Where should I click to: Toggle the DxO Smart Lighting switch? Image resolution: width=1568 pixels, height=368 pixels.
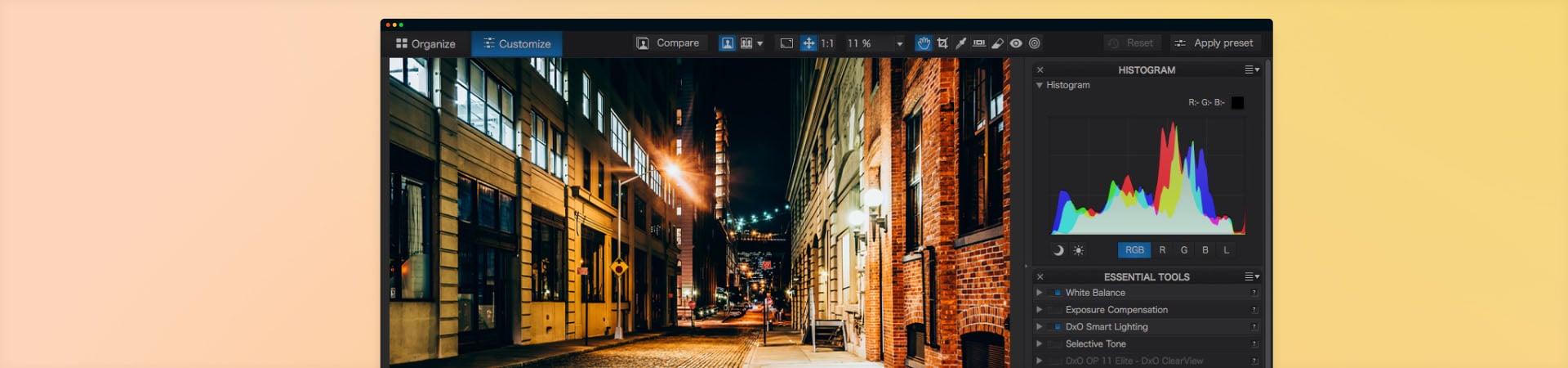point(1056,327)
